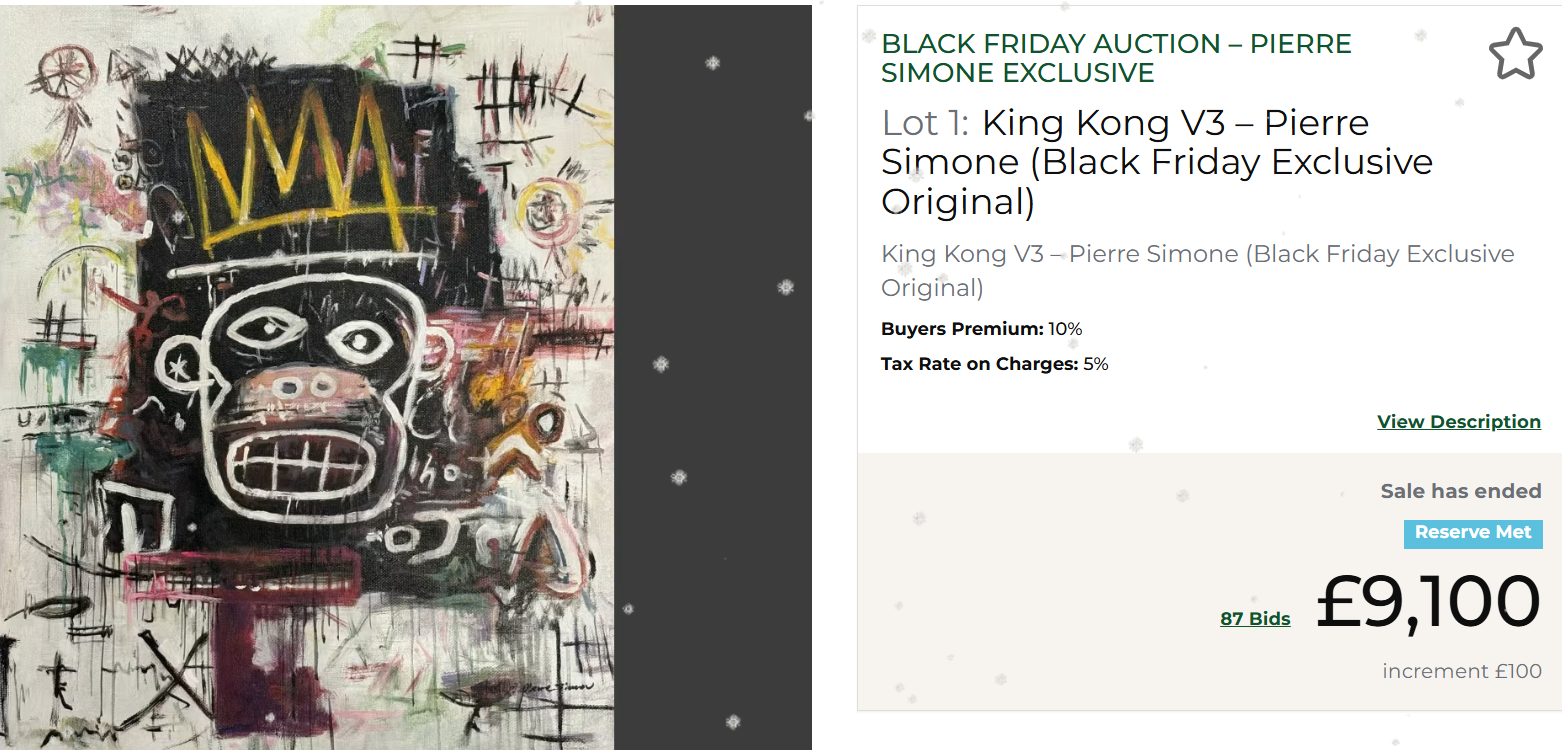Screen dimensions: 1562x750
Task: Click the dark gray panel beside the painting
Action: 712,375
